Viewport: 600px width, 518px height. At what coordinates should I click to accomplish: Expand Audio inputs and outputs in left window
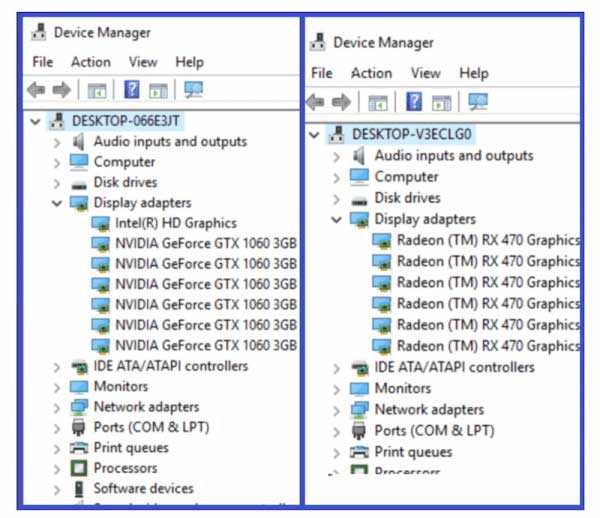tap(57, 143)
